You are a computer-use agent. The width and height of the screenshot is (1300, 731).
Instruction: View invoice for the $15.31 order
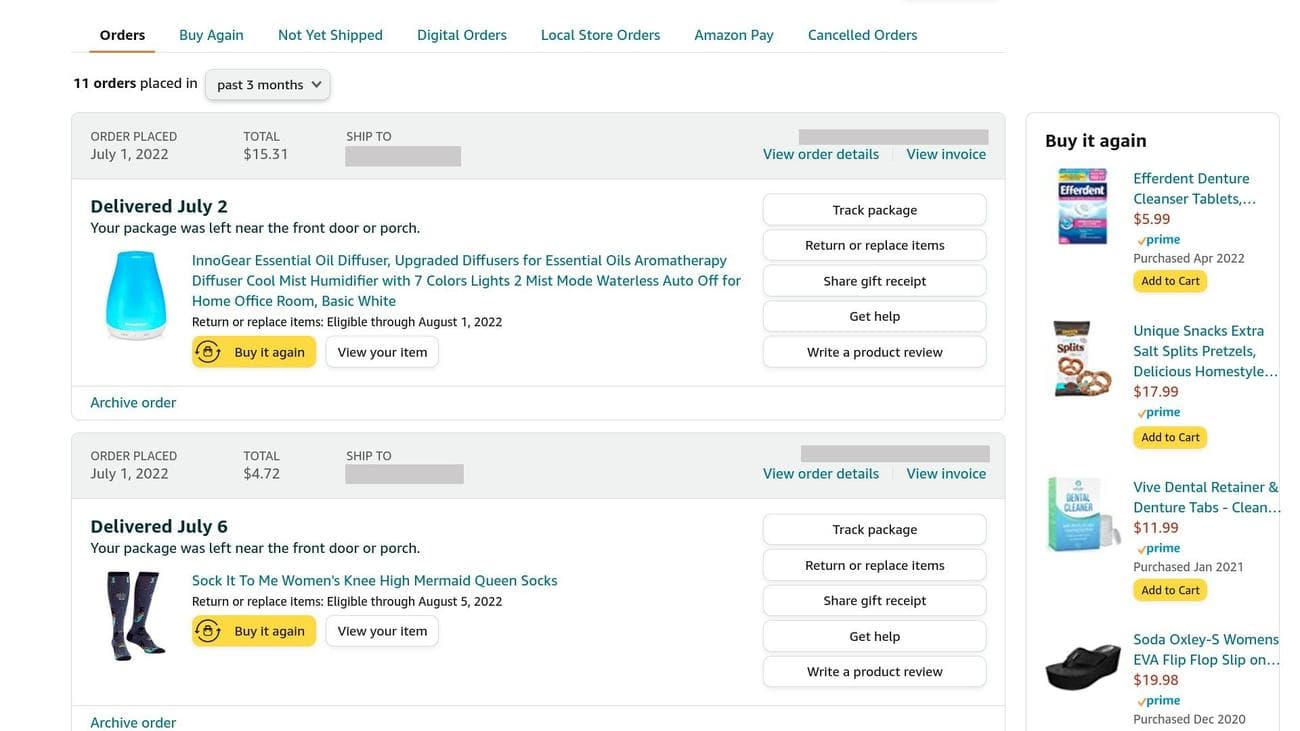pyautogui.click(x=945, y=154)
